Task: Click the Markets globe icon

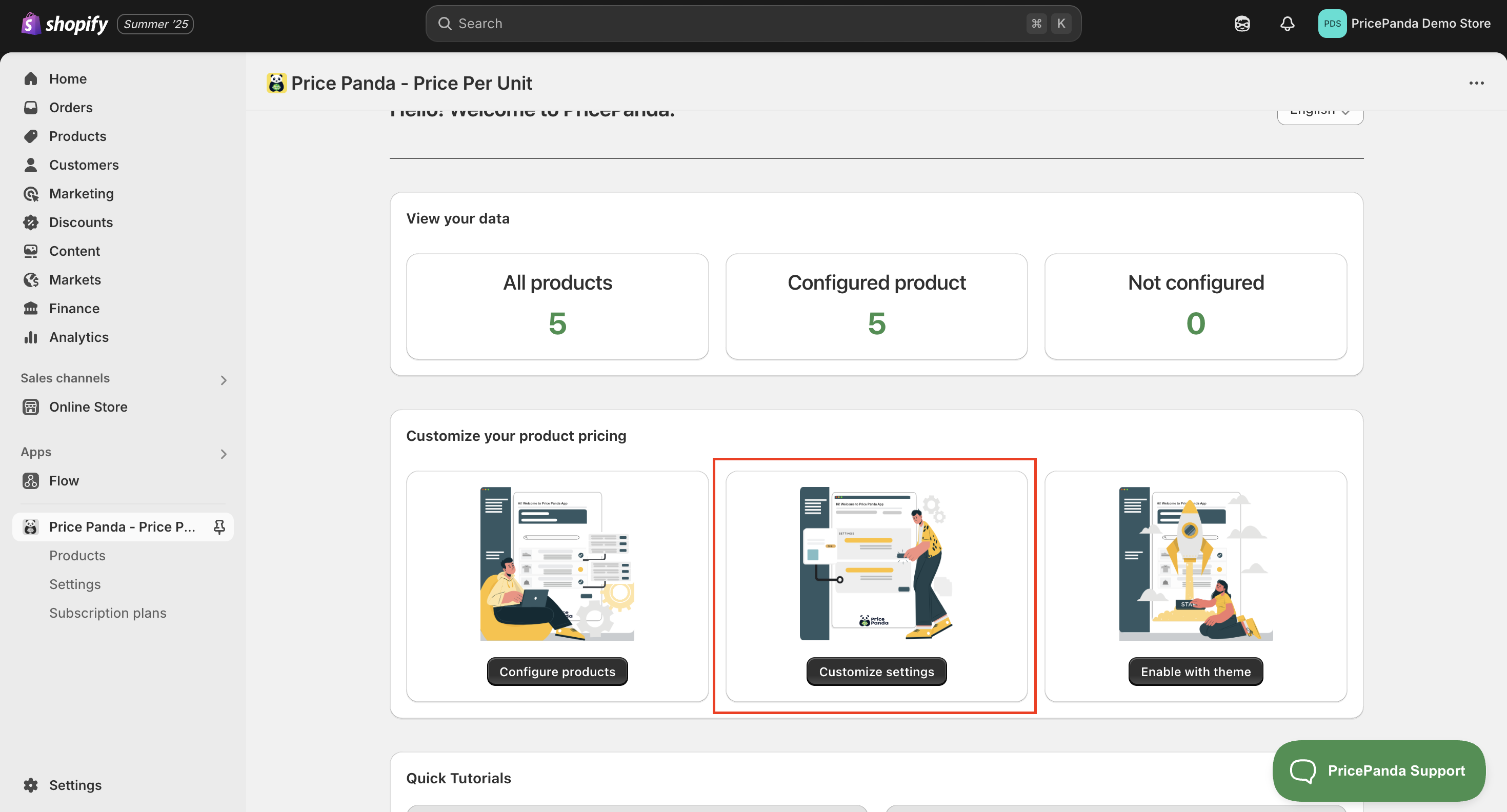Action: [x=31, y=279]
